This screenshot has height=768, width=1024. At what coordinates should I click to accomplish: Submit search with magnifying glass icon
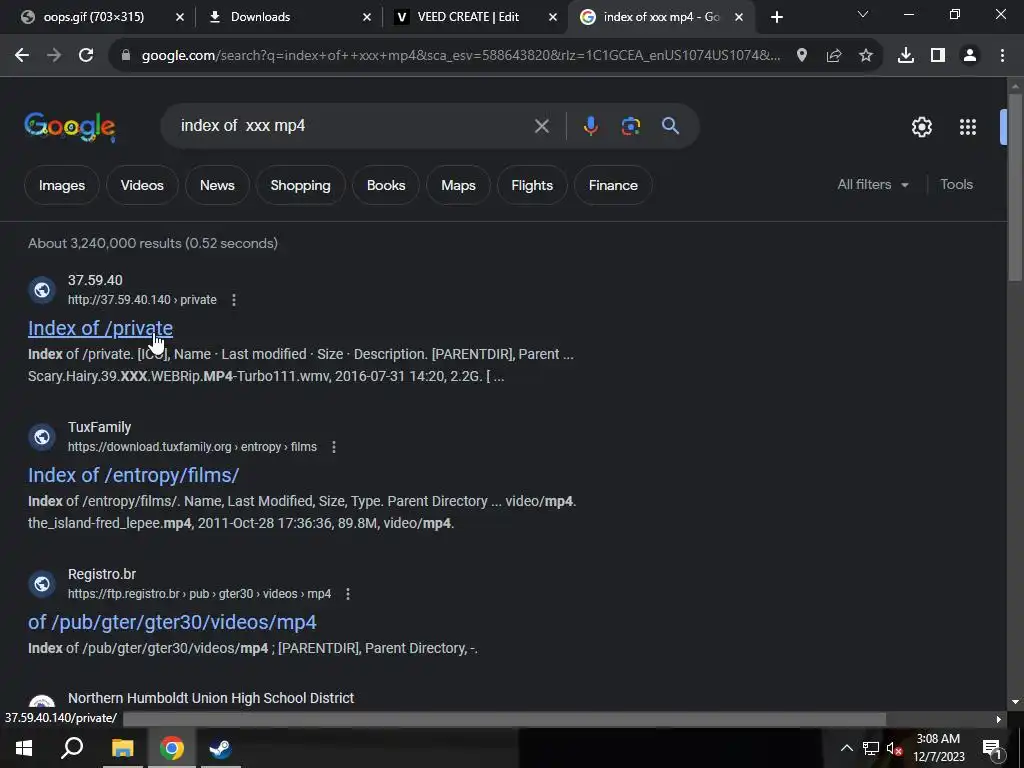coord(671,126)
